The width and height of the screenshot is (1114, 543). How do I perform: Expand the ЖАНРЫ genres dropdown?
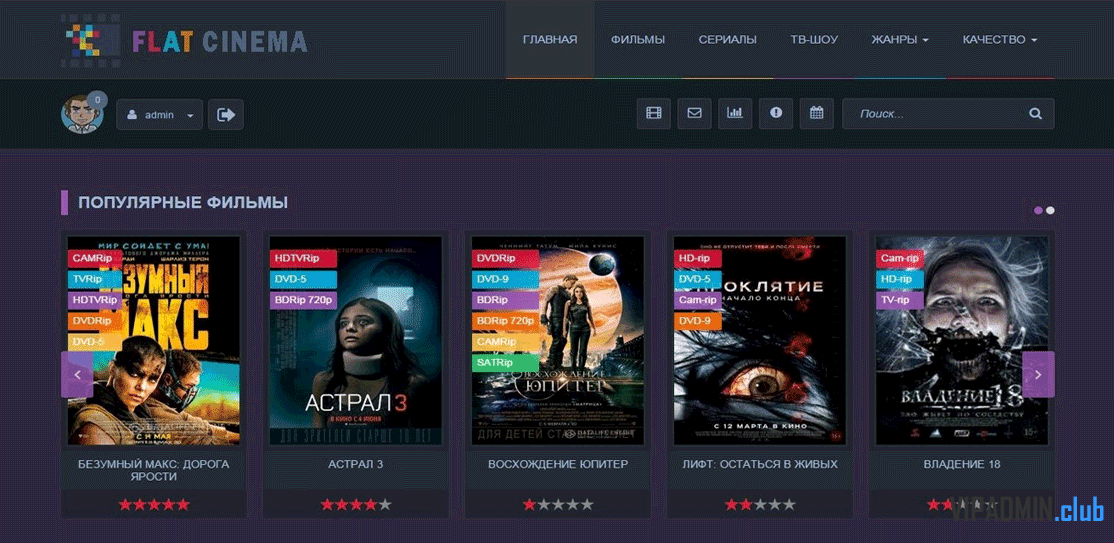(899, 40)
